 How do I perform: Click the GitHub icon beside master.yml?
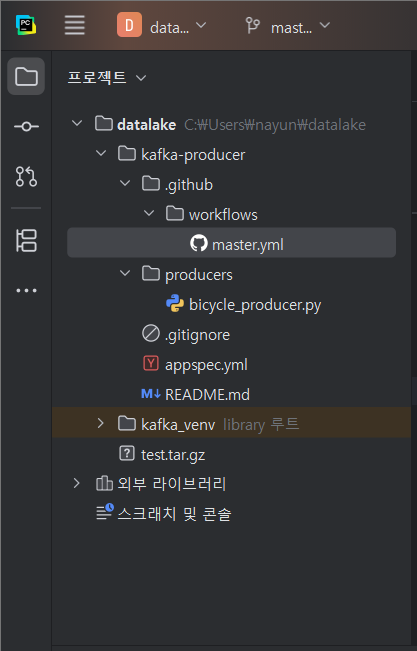click(x=199, y=243)
